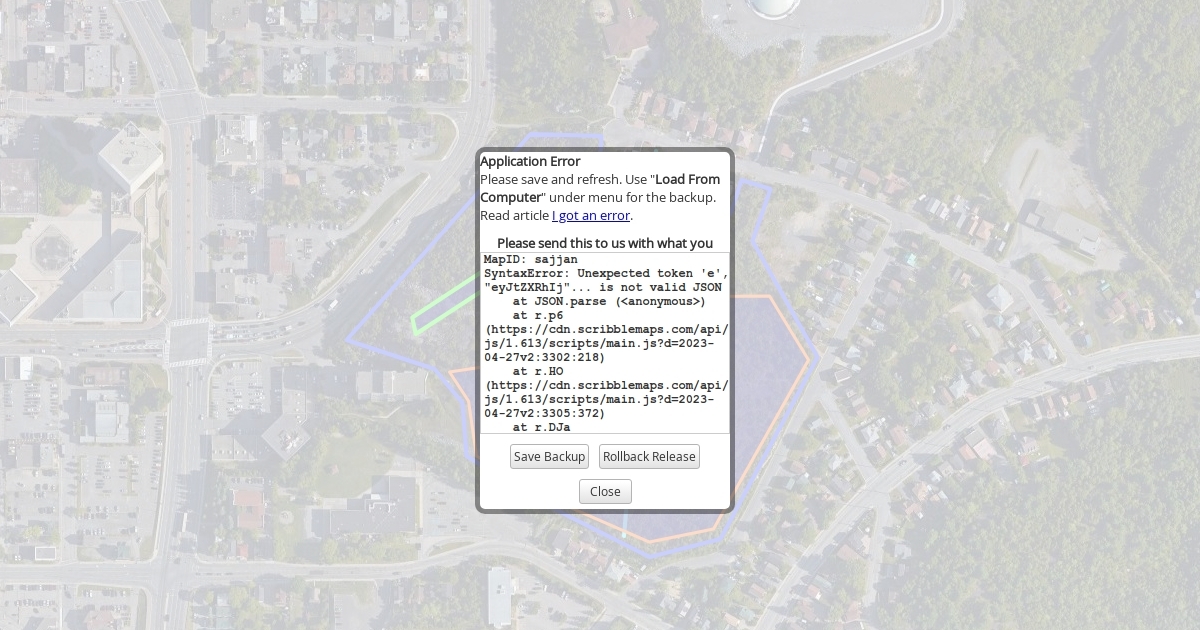Click the 'at JSON.parse (<anonymous>)' stack line
The height and width of the screenshot is (630, 1200).
pos(609,301)
